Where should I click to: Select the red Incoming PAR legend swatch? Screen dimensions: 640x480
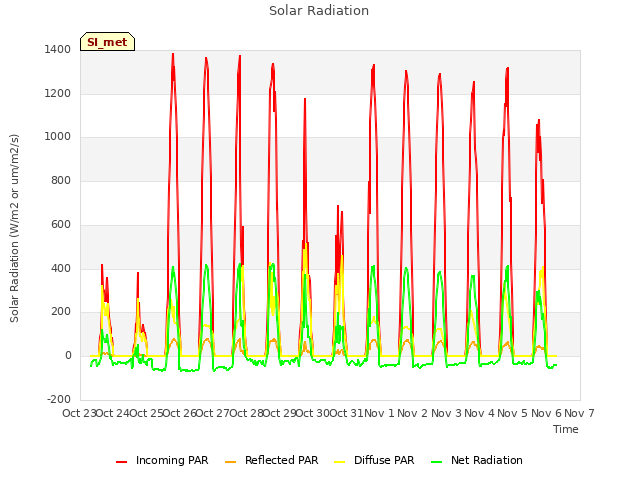pos(121,461)
